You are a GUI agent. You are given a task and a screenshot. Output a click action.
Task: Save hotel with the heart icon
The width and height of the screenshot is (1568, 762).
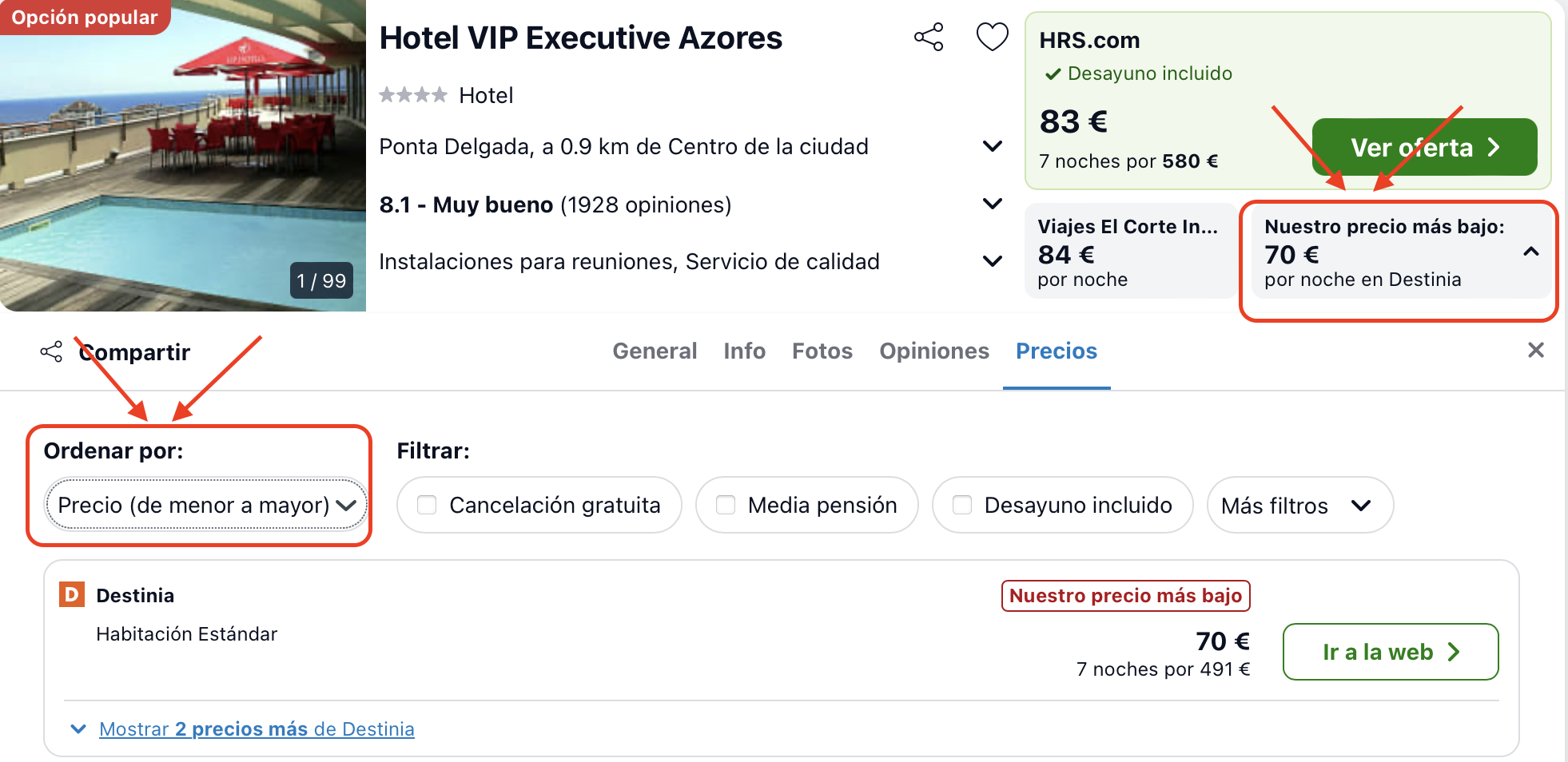(992, 37)
